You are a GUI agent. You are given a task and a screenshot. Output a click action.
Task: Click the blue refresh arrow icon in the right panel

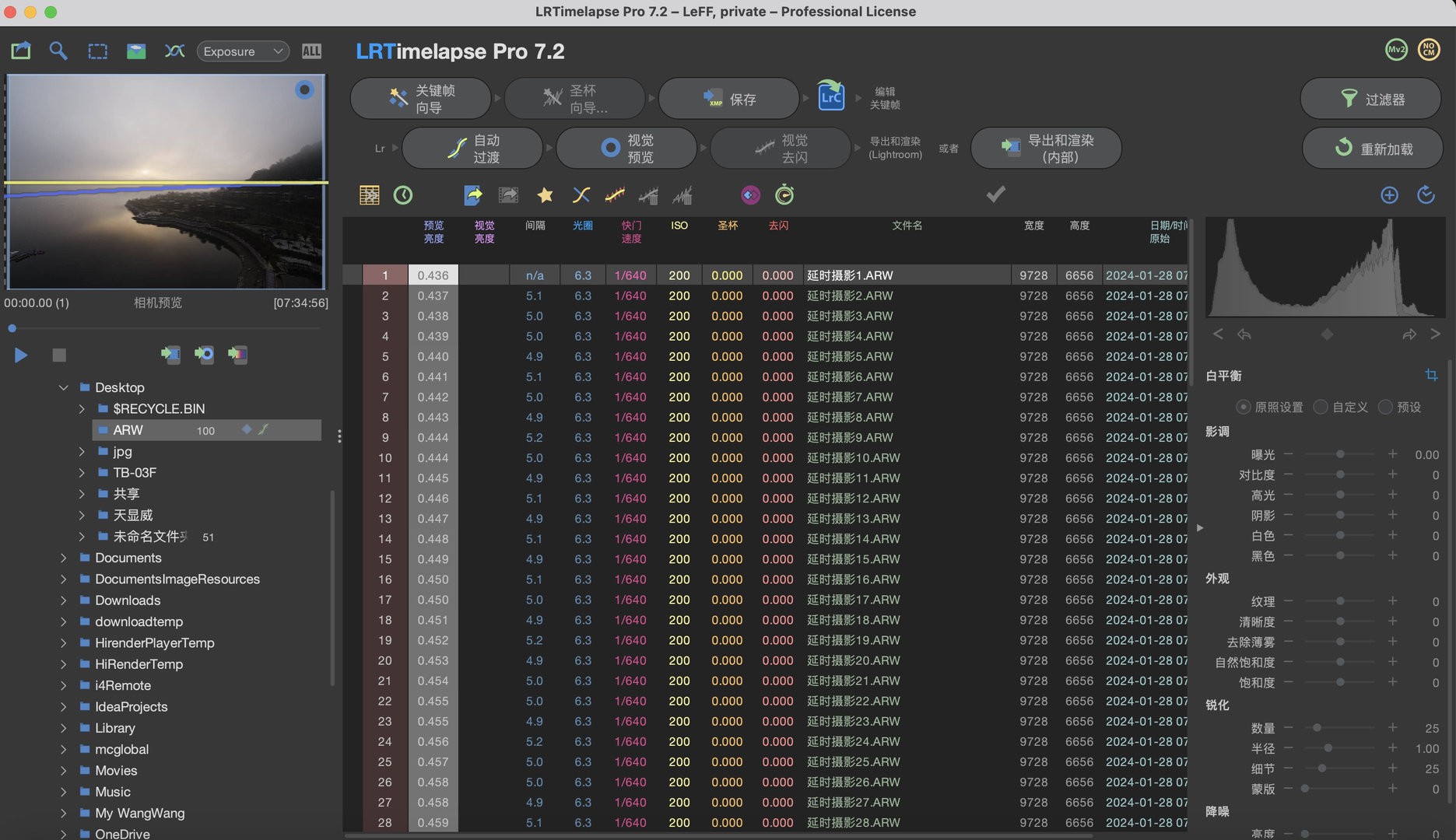pyautogui.click(x=1426, y=195)
